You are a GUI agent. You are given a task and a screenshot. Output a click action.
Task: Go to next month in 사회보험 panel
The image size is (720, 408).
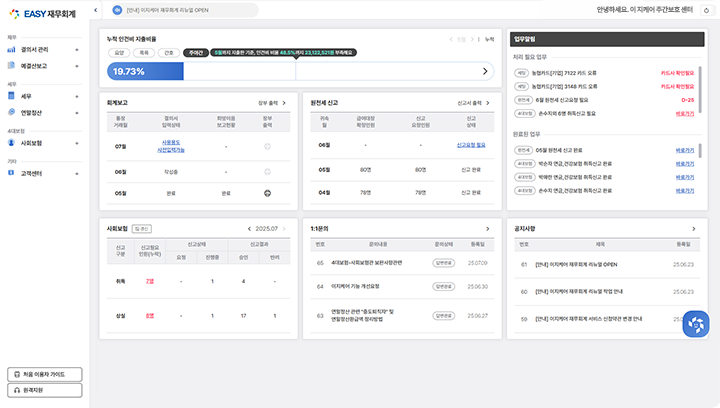[284, 229]
